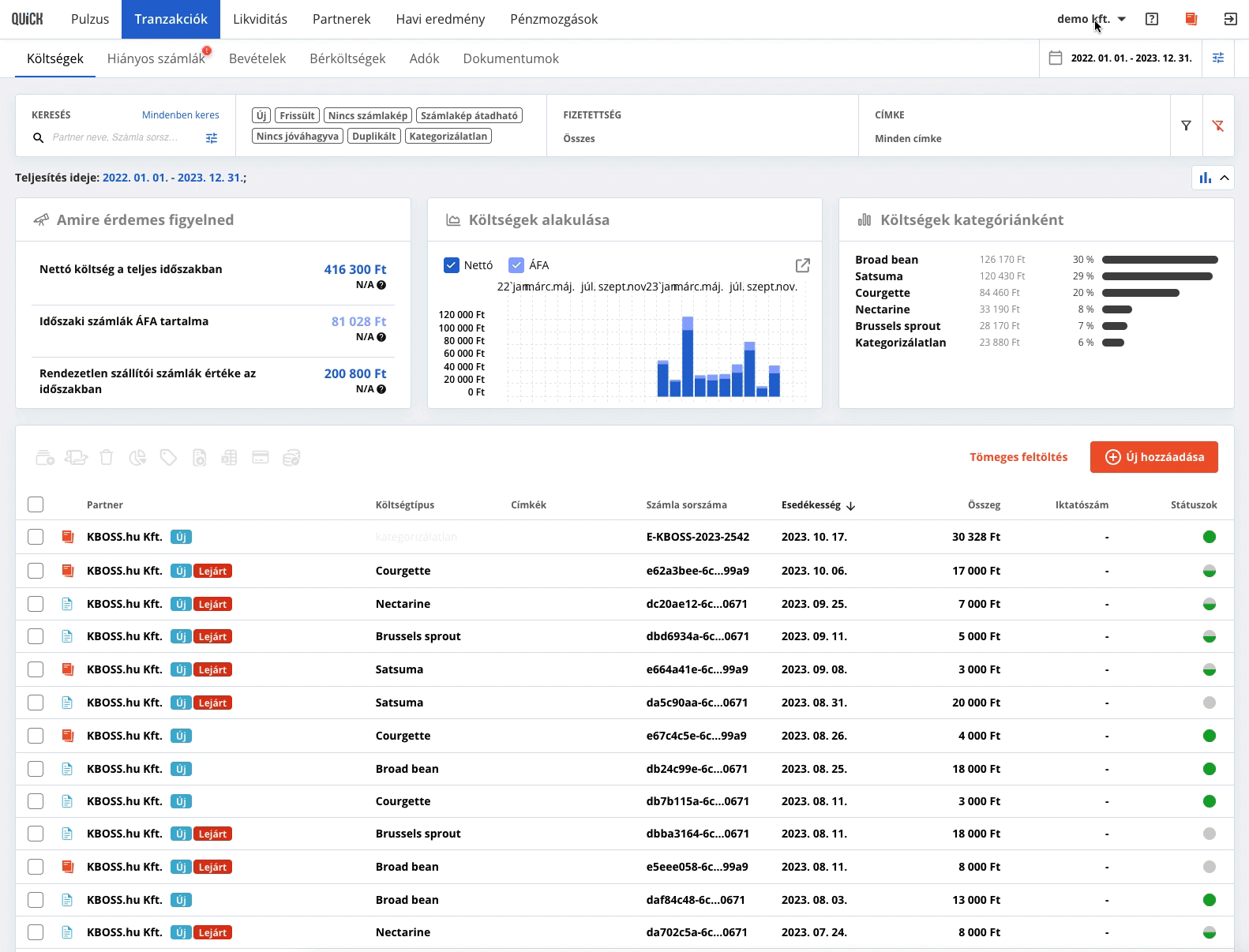Click the Broad bean category bar
The height and width of the screenshot is (952, 1249).
pos(1160,260)
